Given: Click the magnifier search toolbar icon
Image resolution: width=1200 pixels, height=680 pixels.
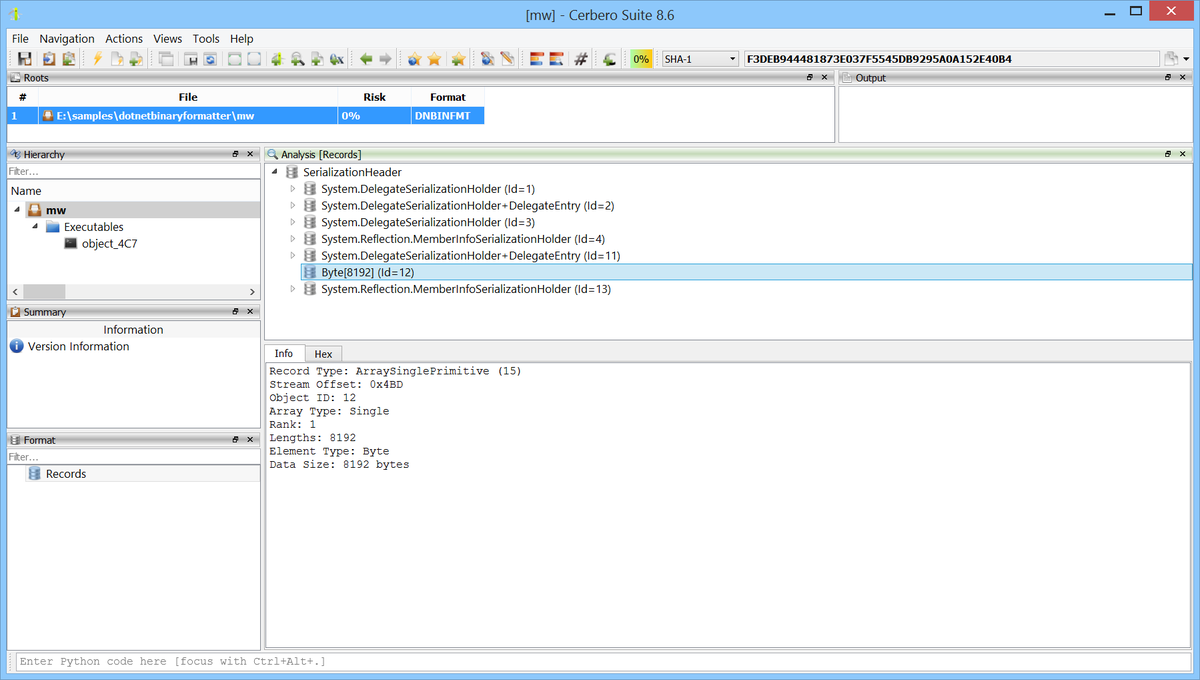Looking at the screenshot, I should click(297, 59).
